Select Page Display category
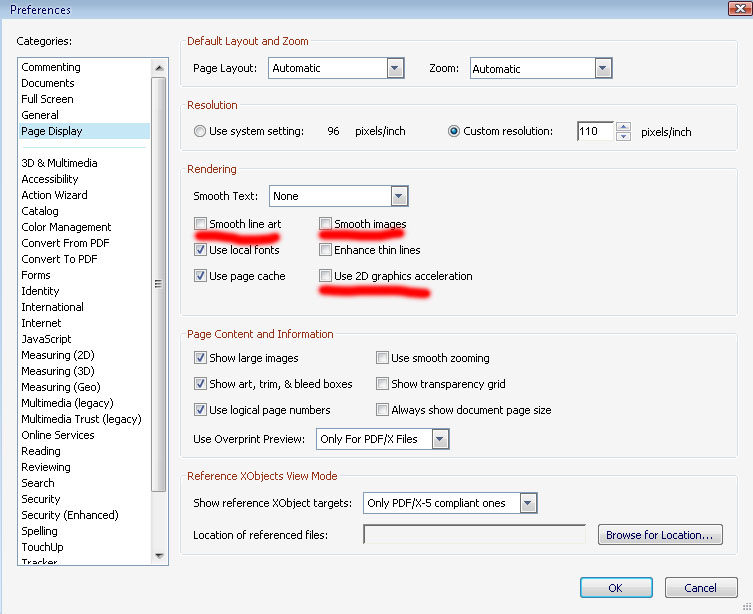This screenshot has height=614, width=753. click(84, 131)
